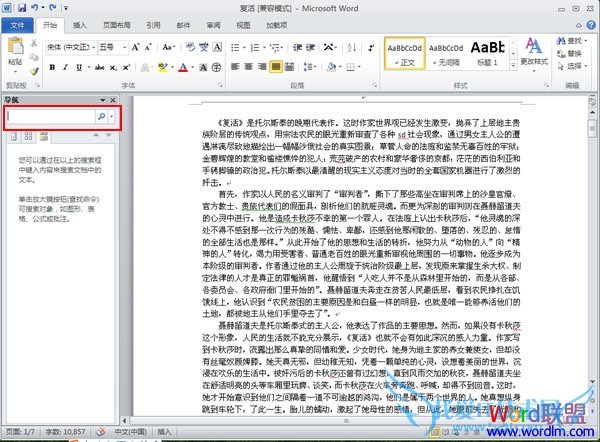Click the Grow Font icon
The width and height of the screenshot is (600, 442).
pos(135,47)
